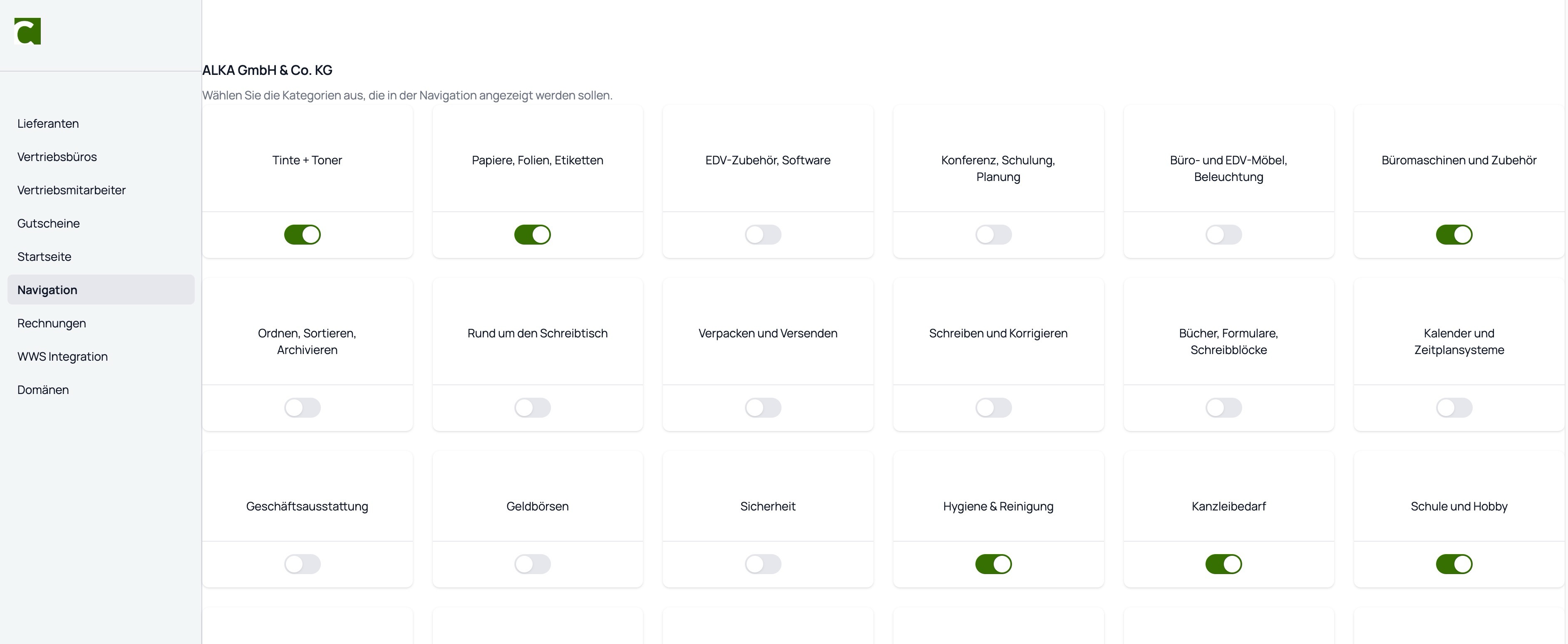Go to Vertriebsbüros section
1568x644 pixels.
coord(57,157)
